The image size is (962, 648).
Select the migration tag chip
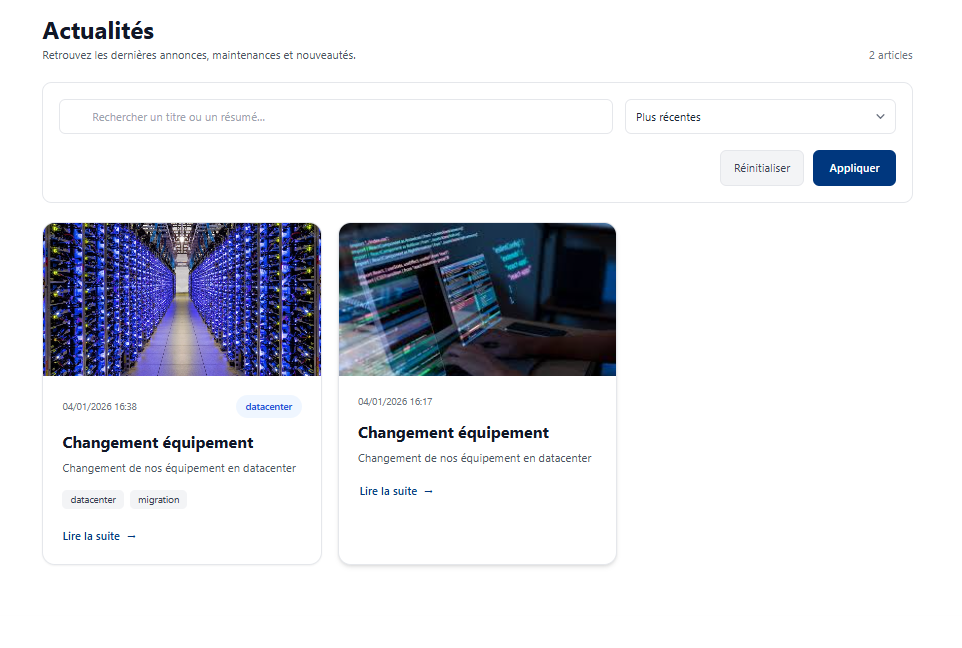[x=158, y=500]
